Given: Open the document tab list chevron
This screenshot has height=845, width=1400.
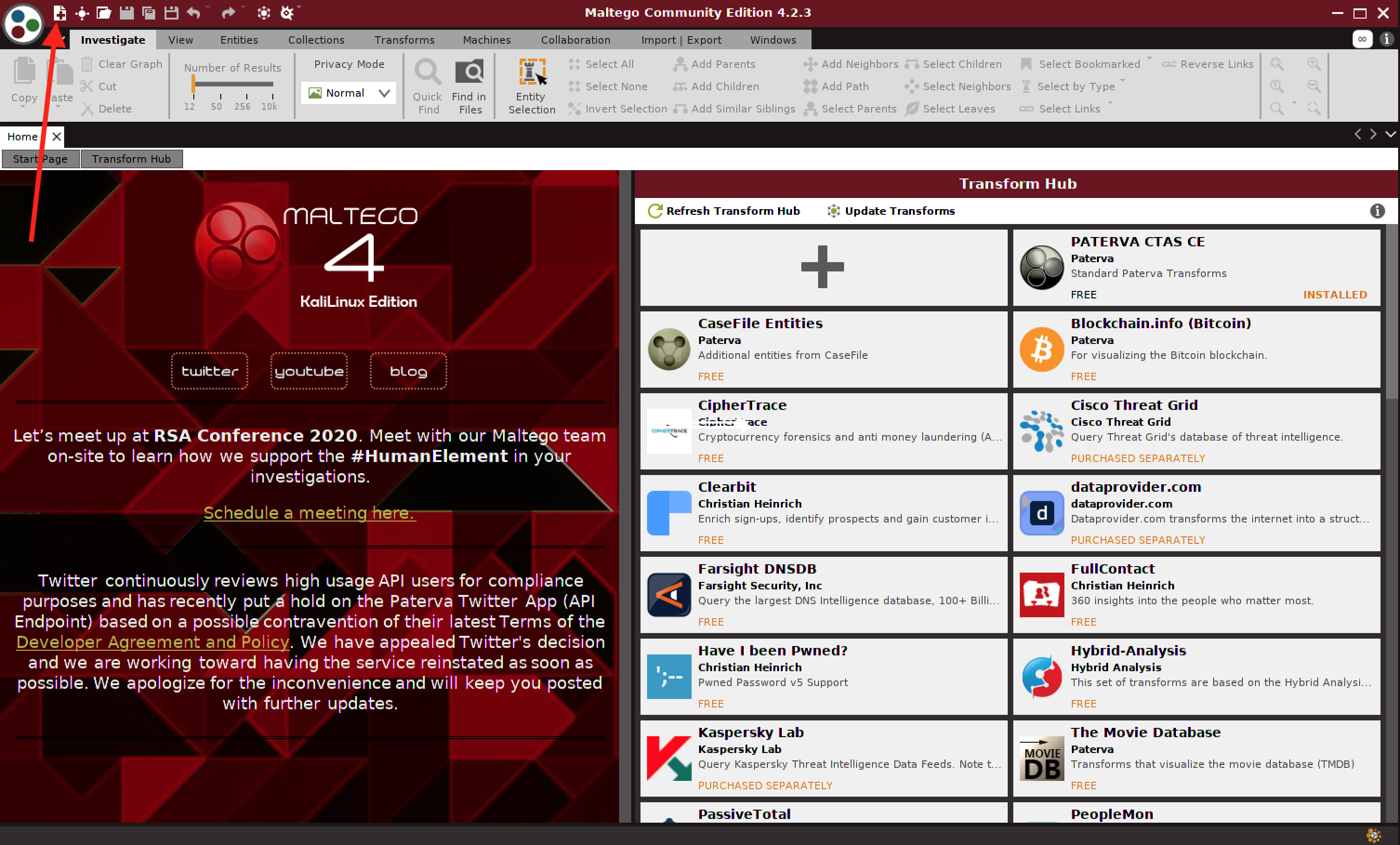Looking at the screenshot, I should (x=1390, y=135).
